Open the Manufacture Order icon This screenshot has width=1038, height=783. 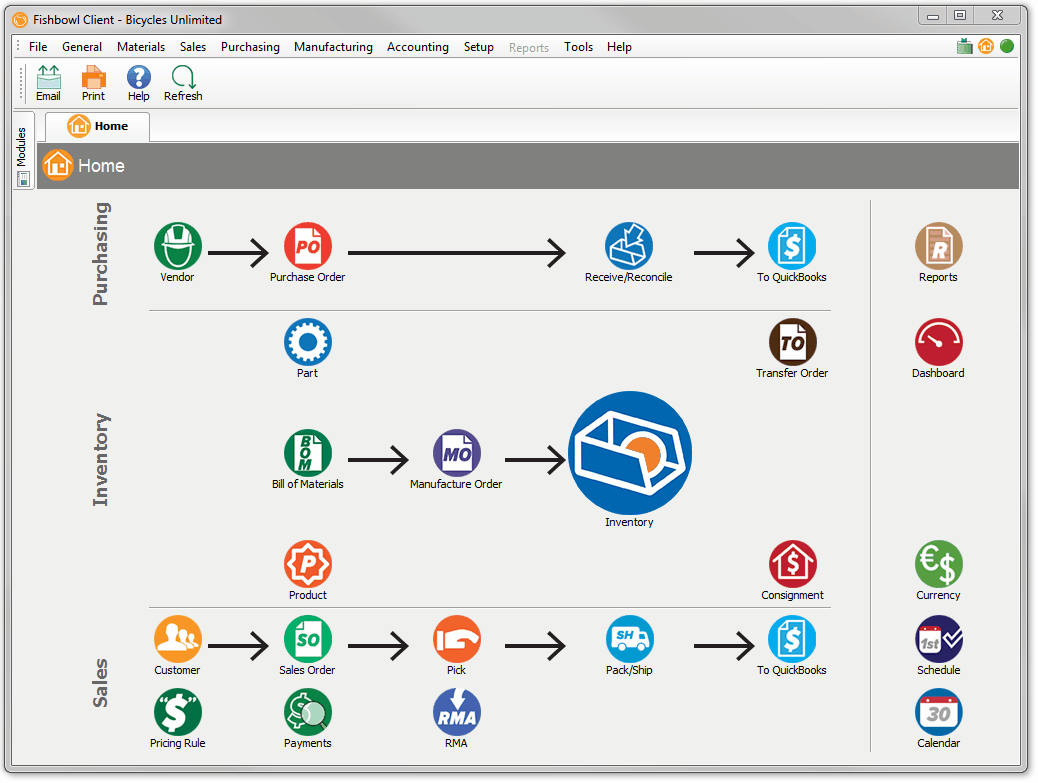[456, 453]
